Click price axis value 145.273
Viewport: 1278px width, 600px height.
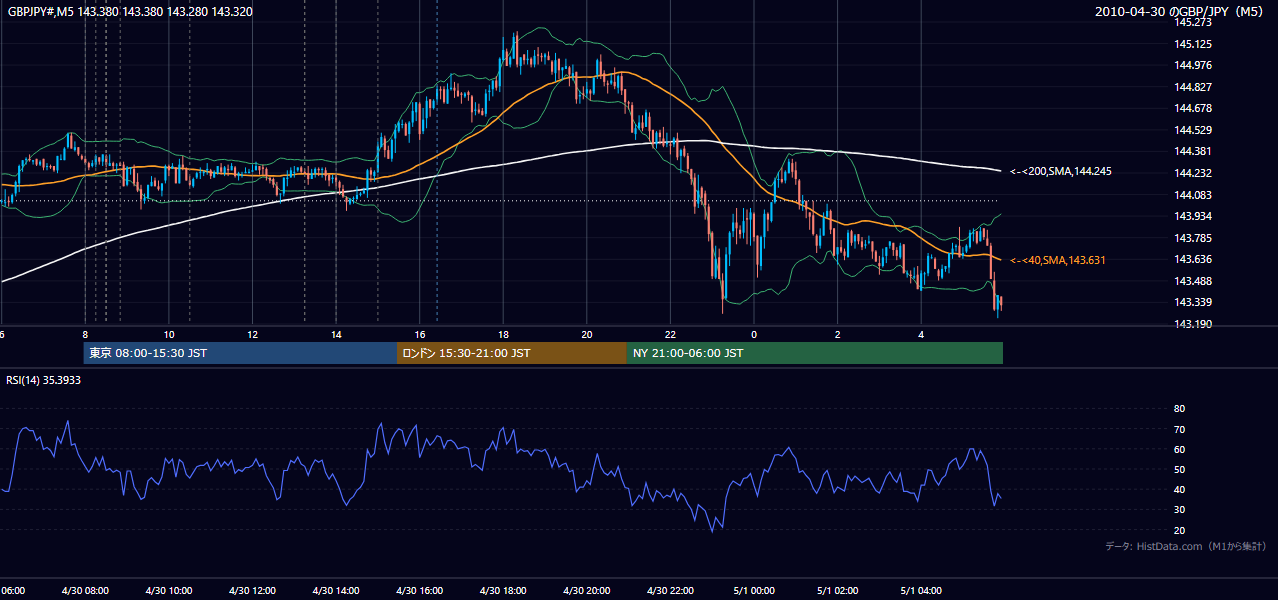click(x=1194, y=22)
